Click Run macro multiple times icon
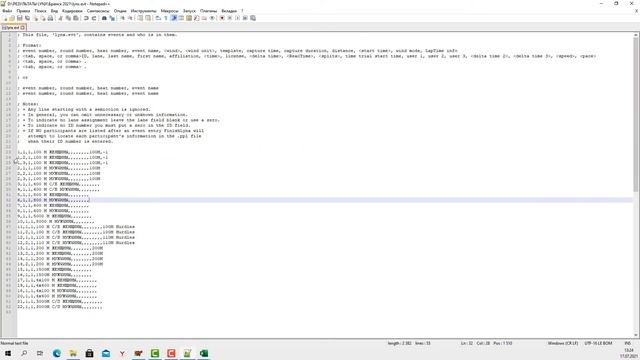This screenshot has height=360, width=640. point(245,18)
